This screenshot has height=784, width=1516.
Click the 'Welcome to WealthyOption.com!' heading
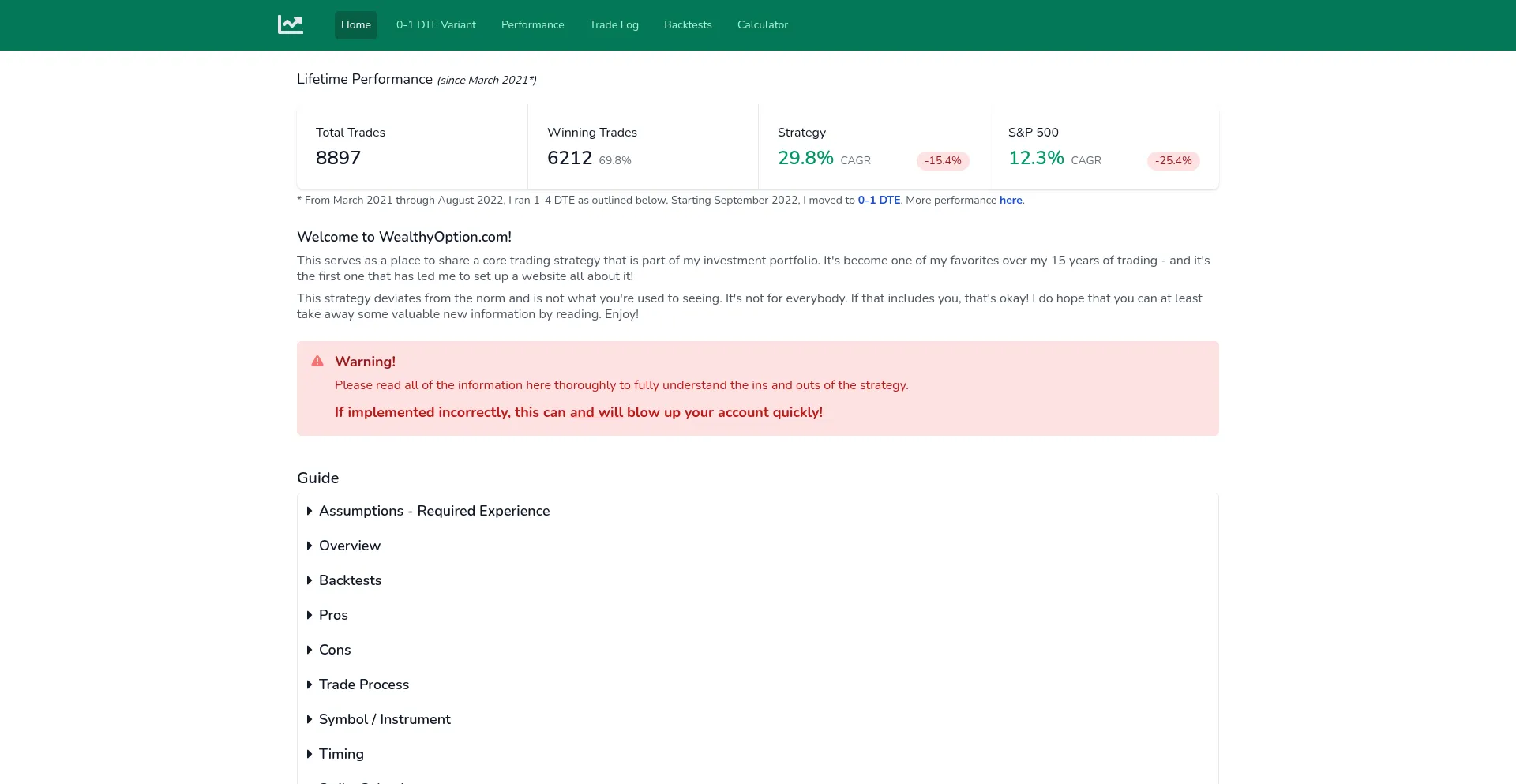tap(404, 237)
